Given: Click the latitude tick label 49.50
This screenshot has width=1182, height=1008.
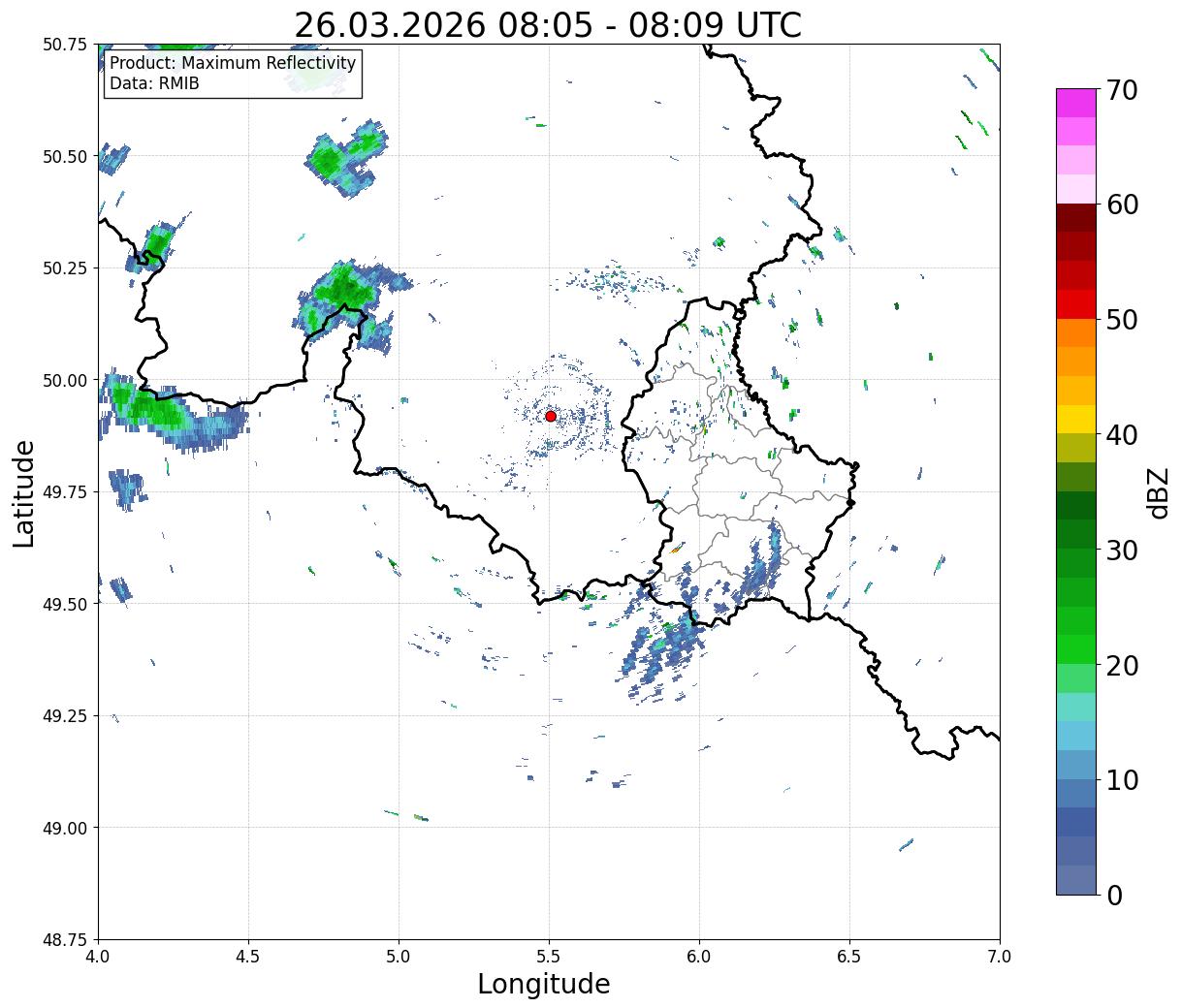Looking at the screenshot, I should tap(65, 604).
